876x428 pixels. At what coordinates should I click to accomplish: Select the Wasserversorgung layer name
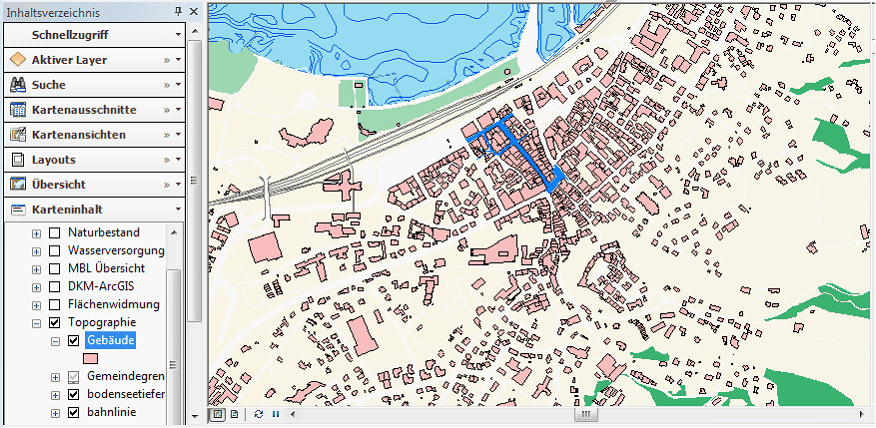[115, 250]
